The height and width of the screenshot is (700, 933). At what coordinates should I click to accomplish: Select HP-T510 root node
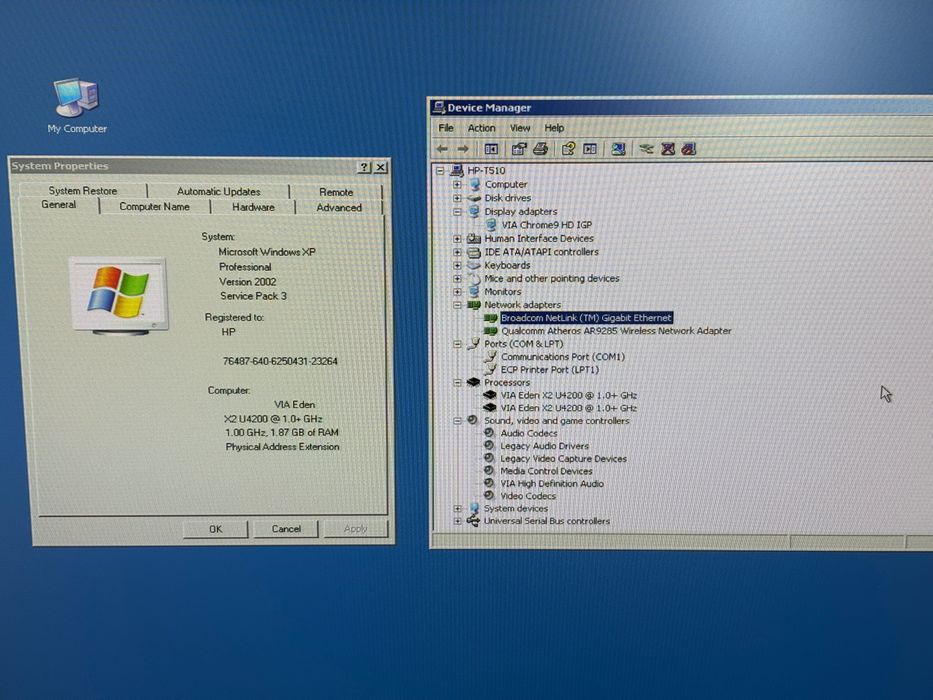click(x=486, y=170)
